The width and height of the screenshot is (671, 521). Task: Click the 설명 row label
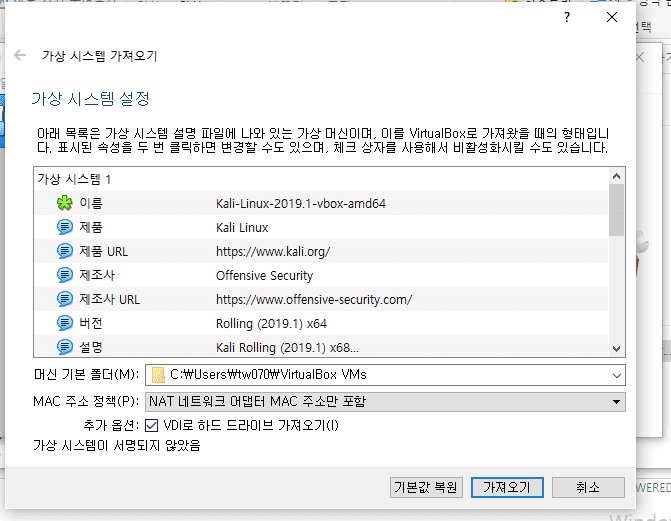click(91, 347)
